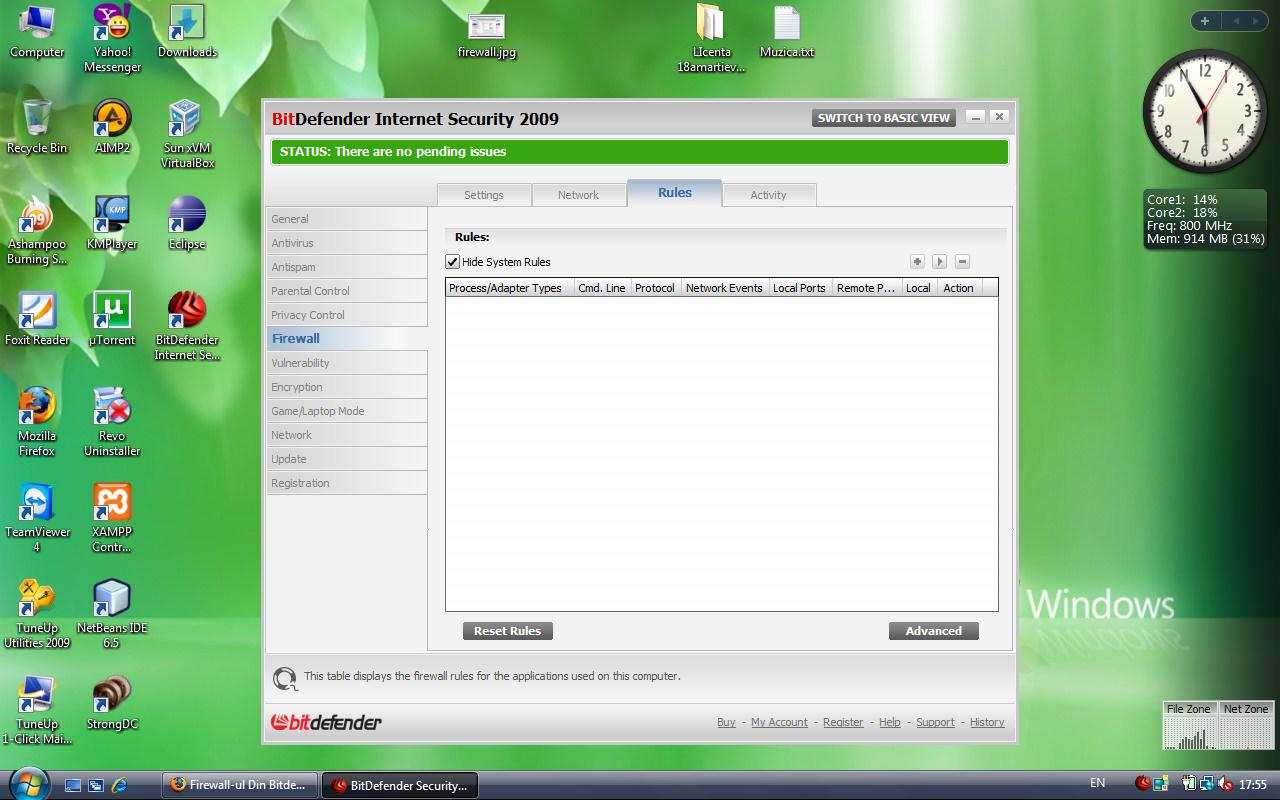The image size is (1280, 800).
Task: Select the TeamViewer 4 shortcut
Action: (x=37, y=519)
